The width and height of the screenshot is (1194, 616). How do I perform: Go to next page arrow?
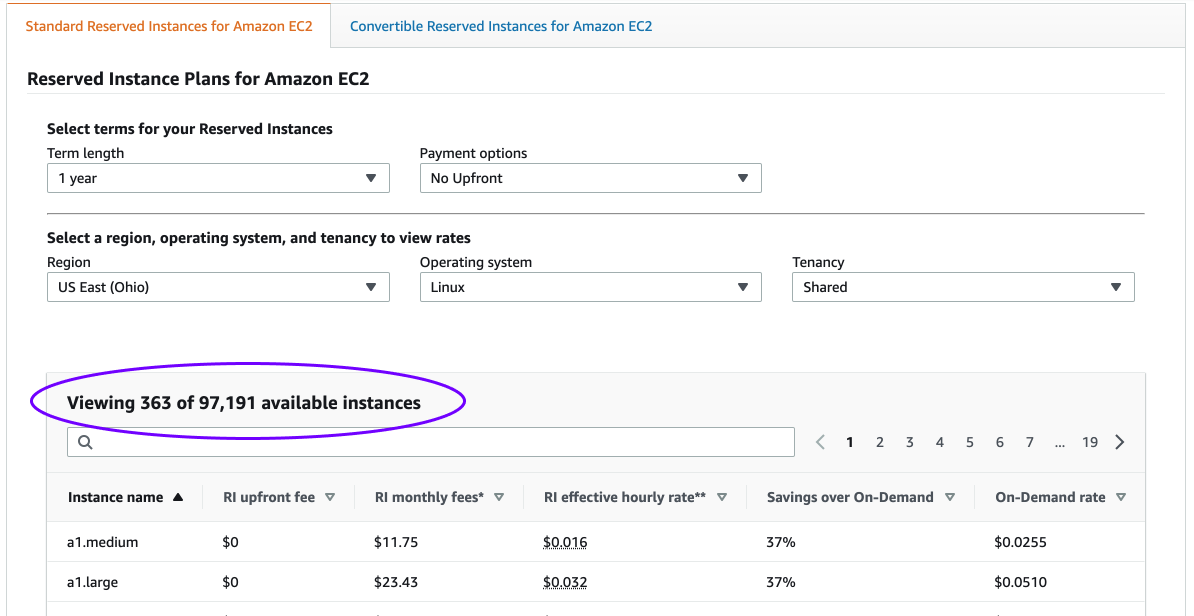tap(1119, 442)
